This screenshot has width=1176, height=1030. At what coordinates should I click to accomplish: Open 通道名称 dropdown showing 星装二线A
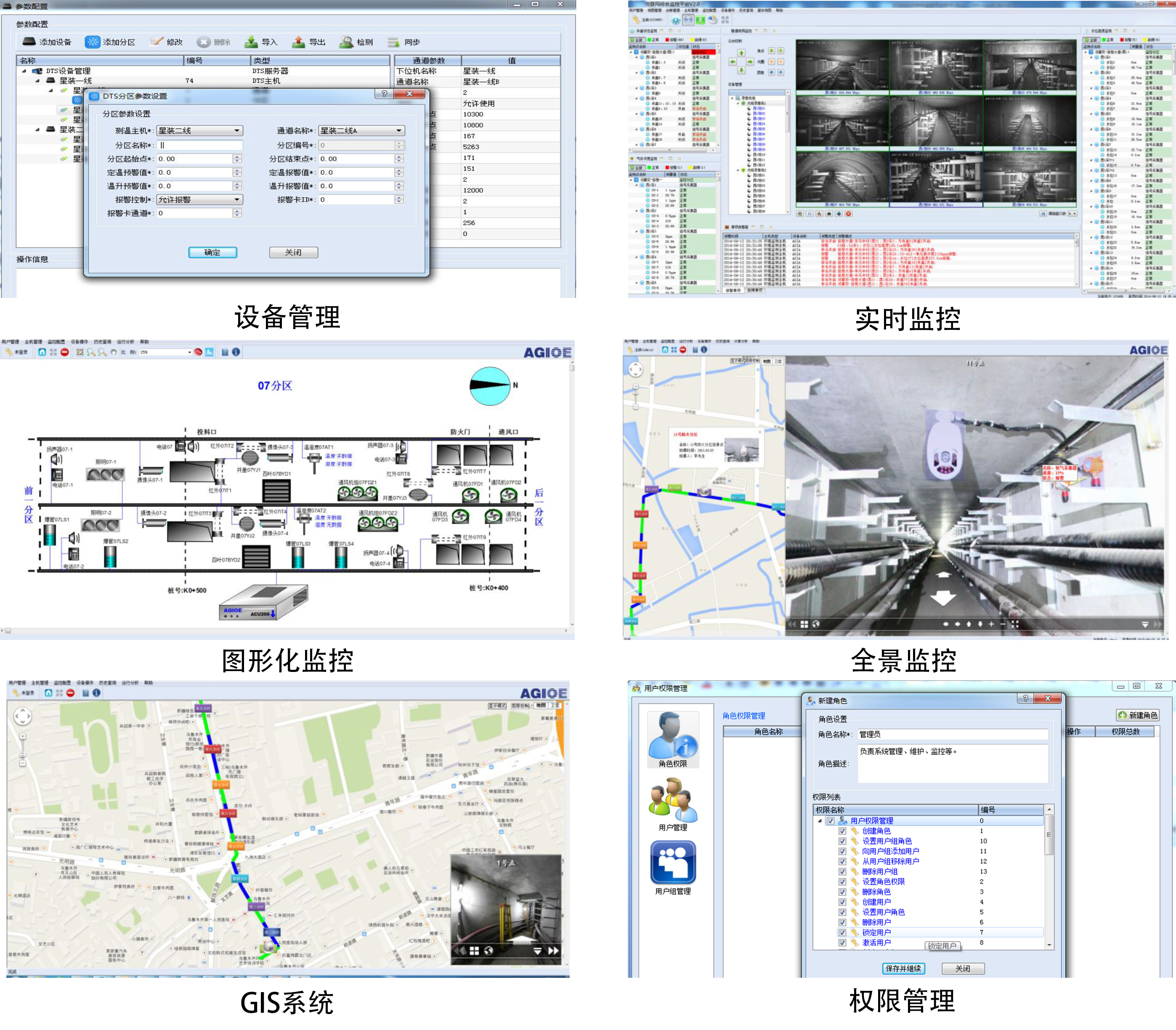click(x=361, y=130)
